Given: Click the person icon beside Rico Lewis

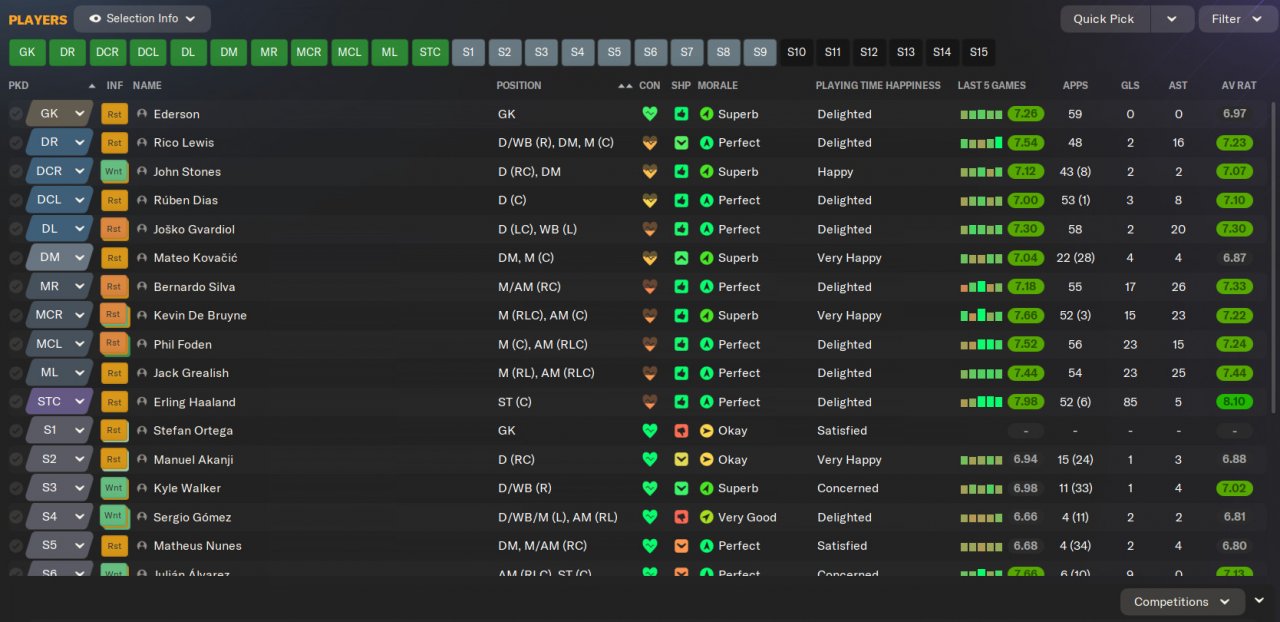Looking at the screenshot, I should pyautogui.click(x=142, y=143).
